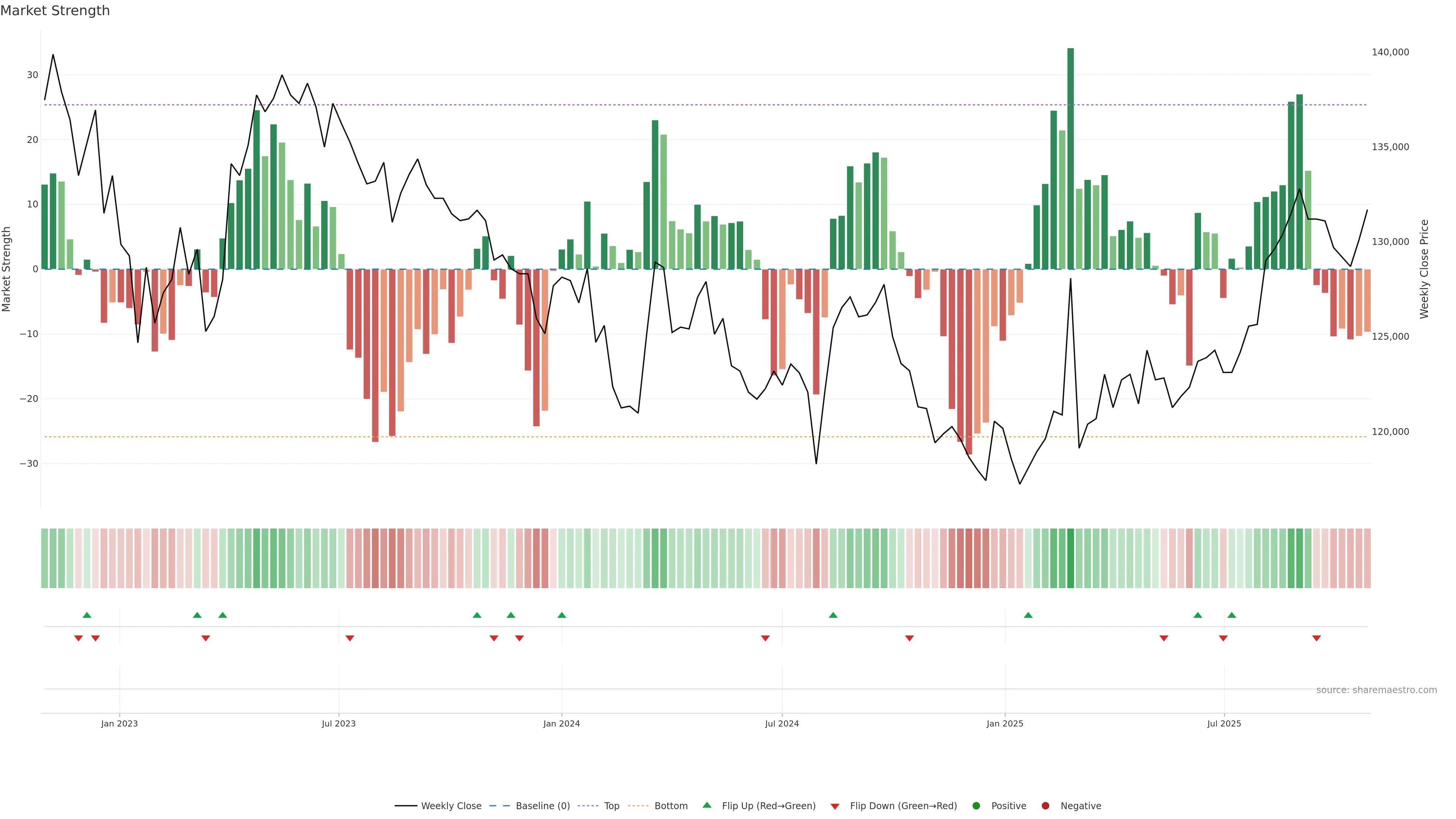Click the leftmost green flip-up triangle marker

[x=87, y=615]
